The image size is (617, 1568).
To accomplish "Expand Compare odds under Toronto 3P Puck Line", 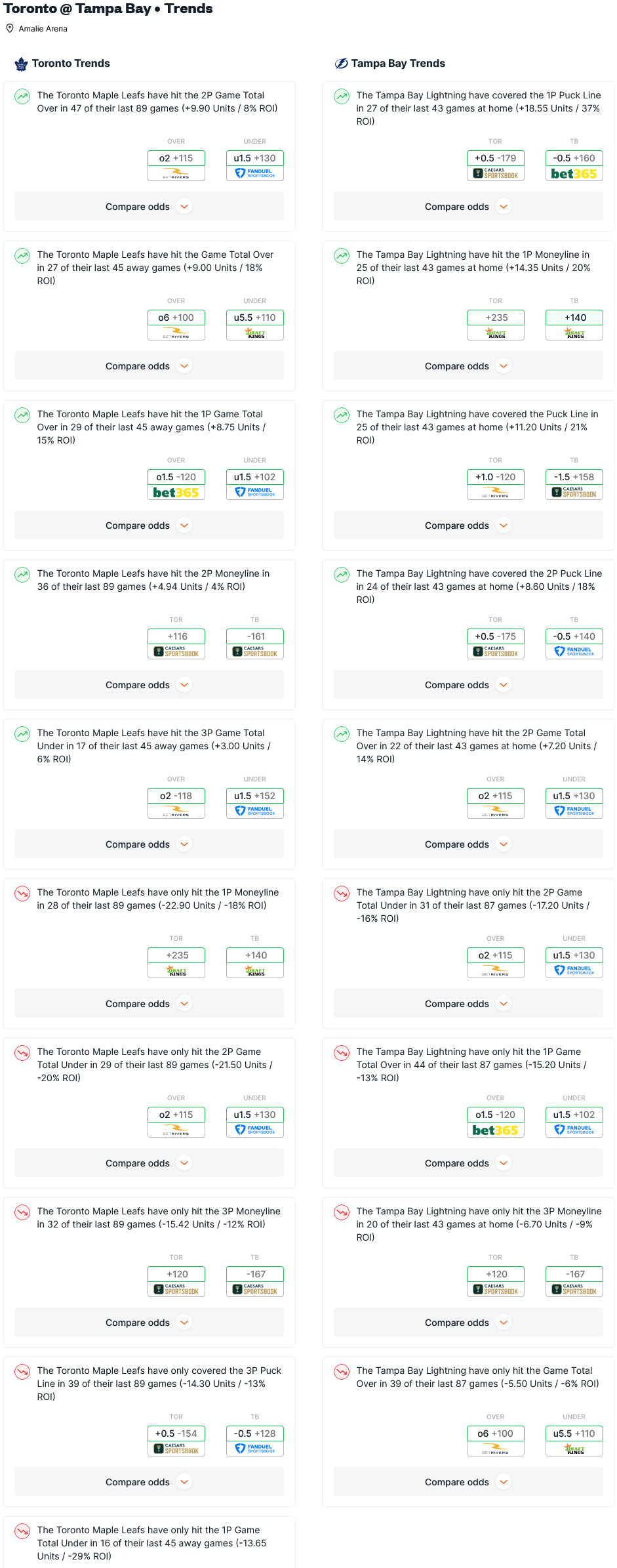I will click(149, 1482).
